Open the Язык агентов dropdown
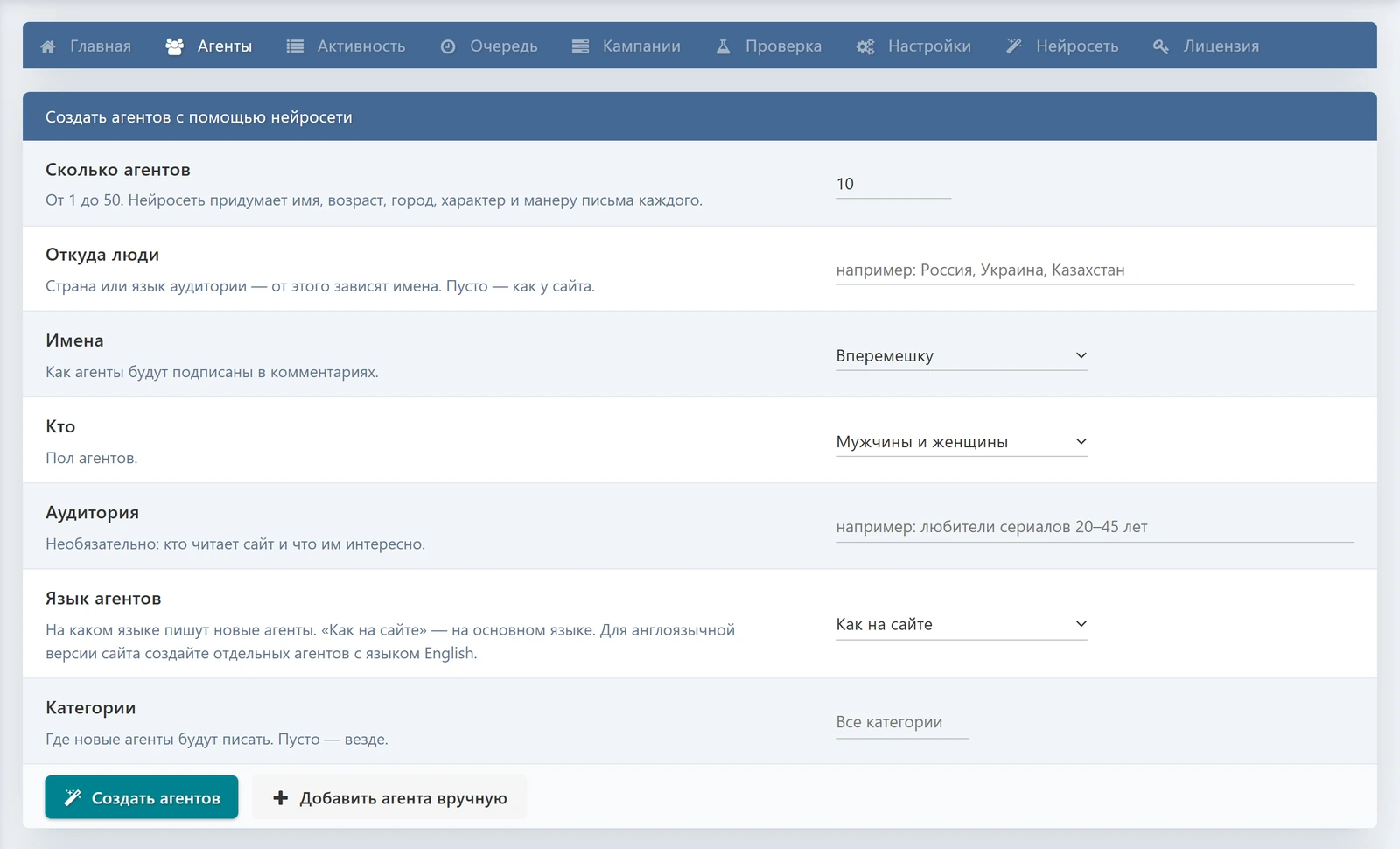 [962, 624]
